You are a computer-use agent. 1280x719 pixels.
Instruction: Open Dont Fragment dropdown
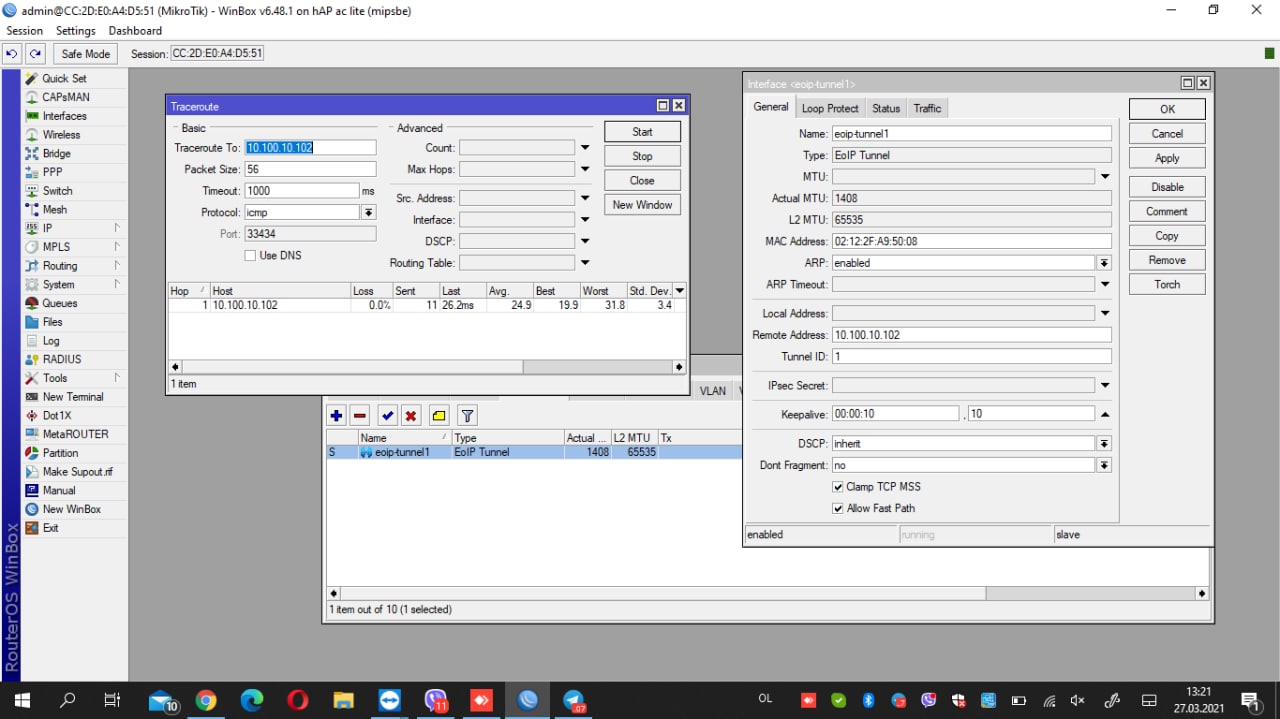click(1104, 466)
